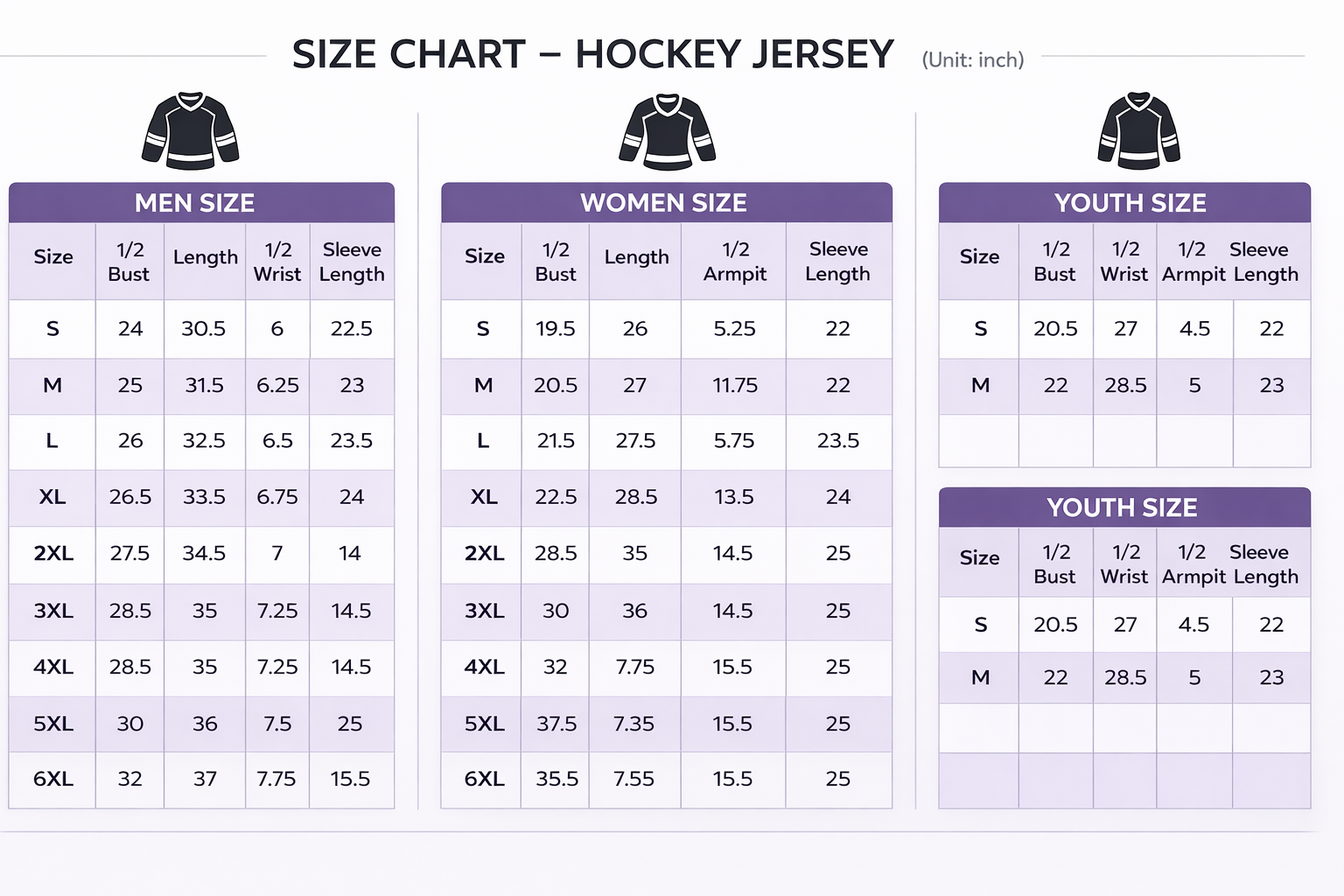
Task: Select the 11.75 armpit cell in Women table
Action: (734, 385)
